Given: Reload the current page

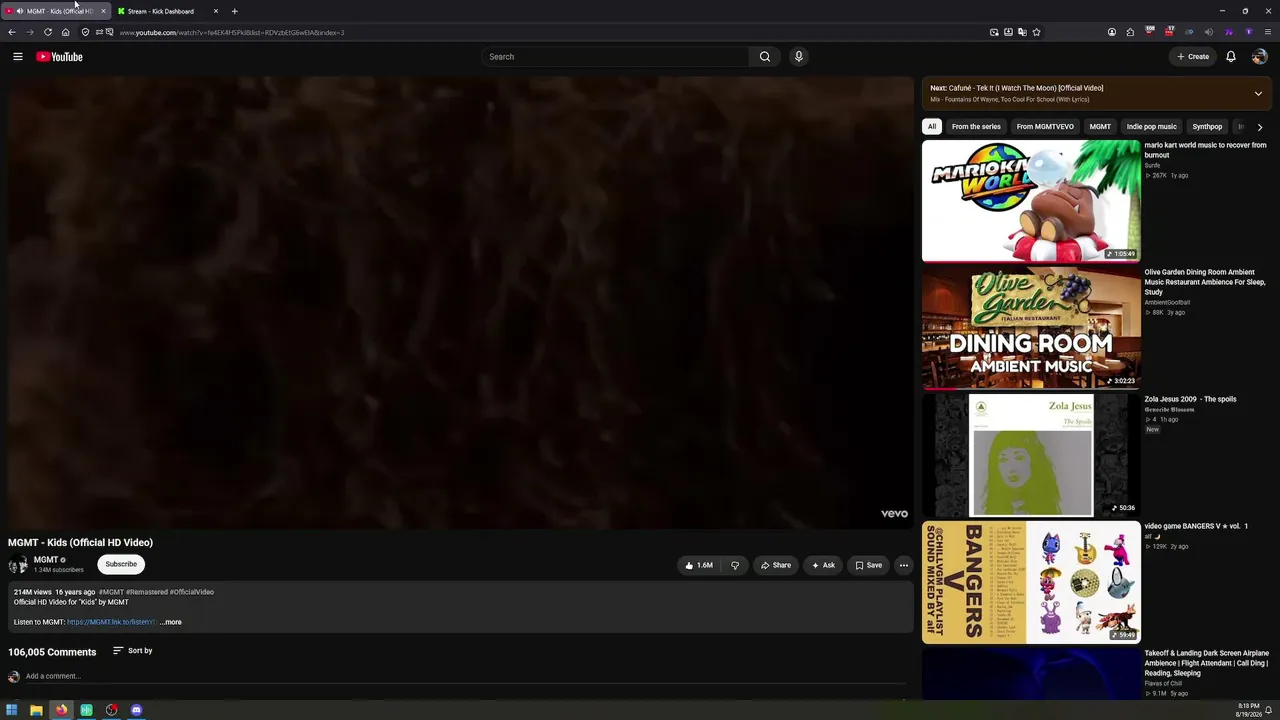Looking at the screenshot, I should [48, 32].
